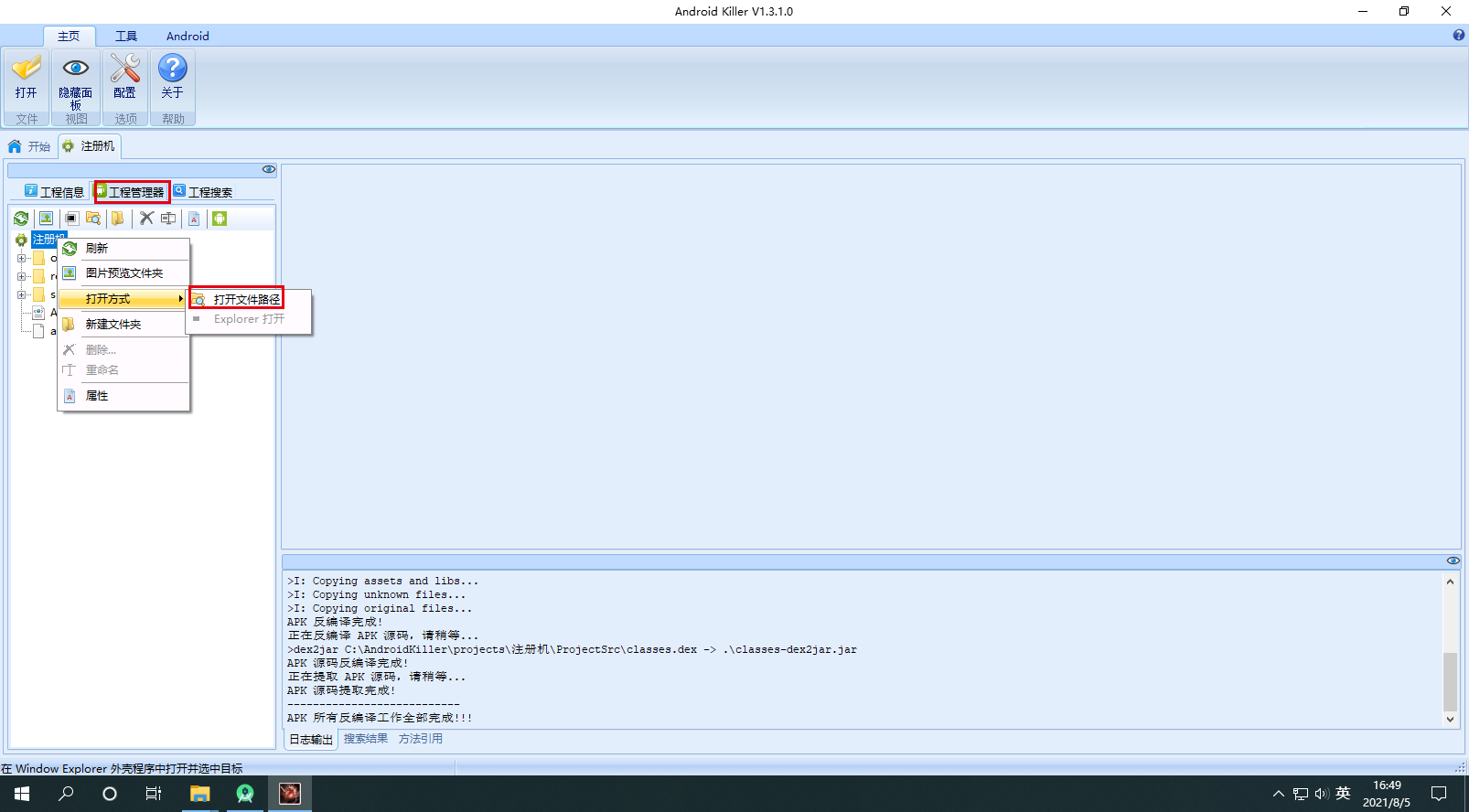Open the Windows Start menu
This screenshot has height=812, width=1469.
pos(22,794)
